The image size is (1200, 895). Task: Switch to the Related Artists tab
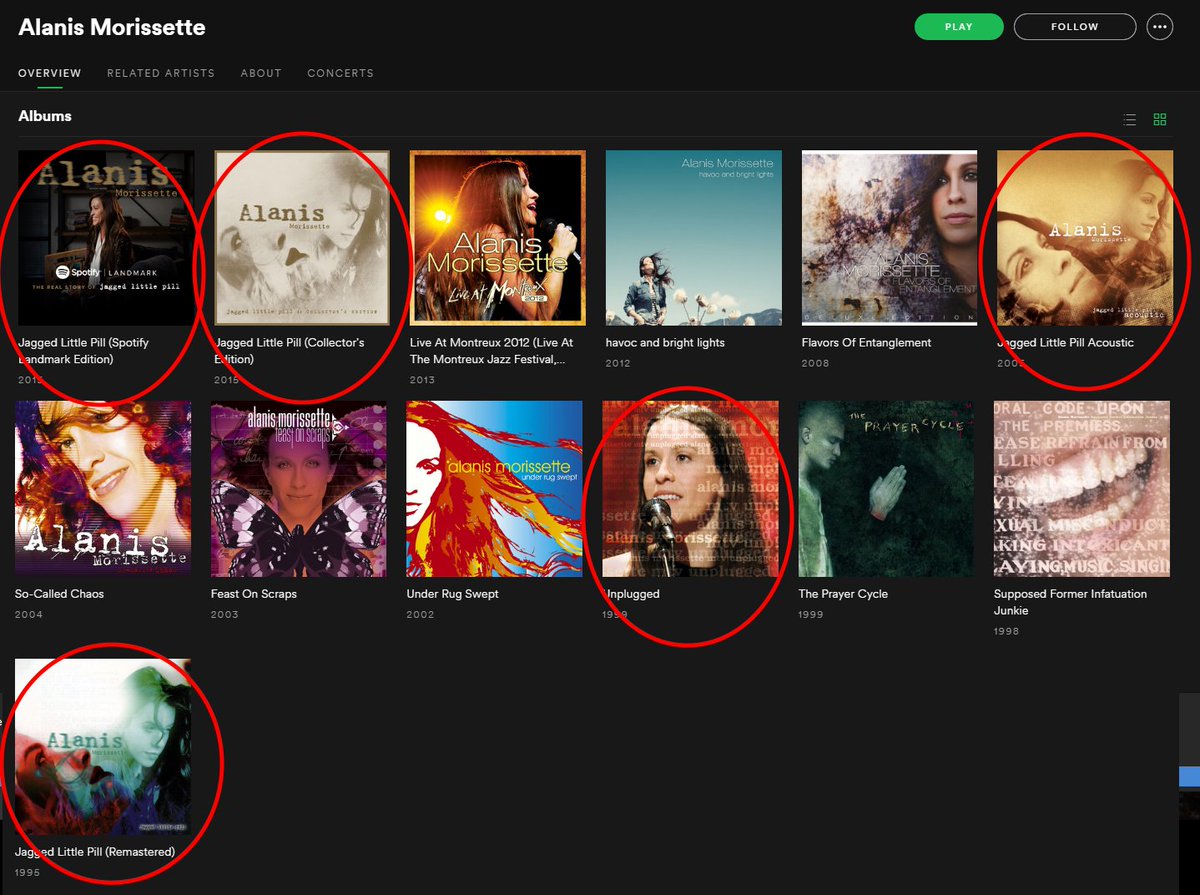click(161, 73)
